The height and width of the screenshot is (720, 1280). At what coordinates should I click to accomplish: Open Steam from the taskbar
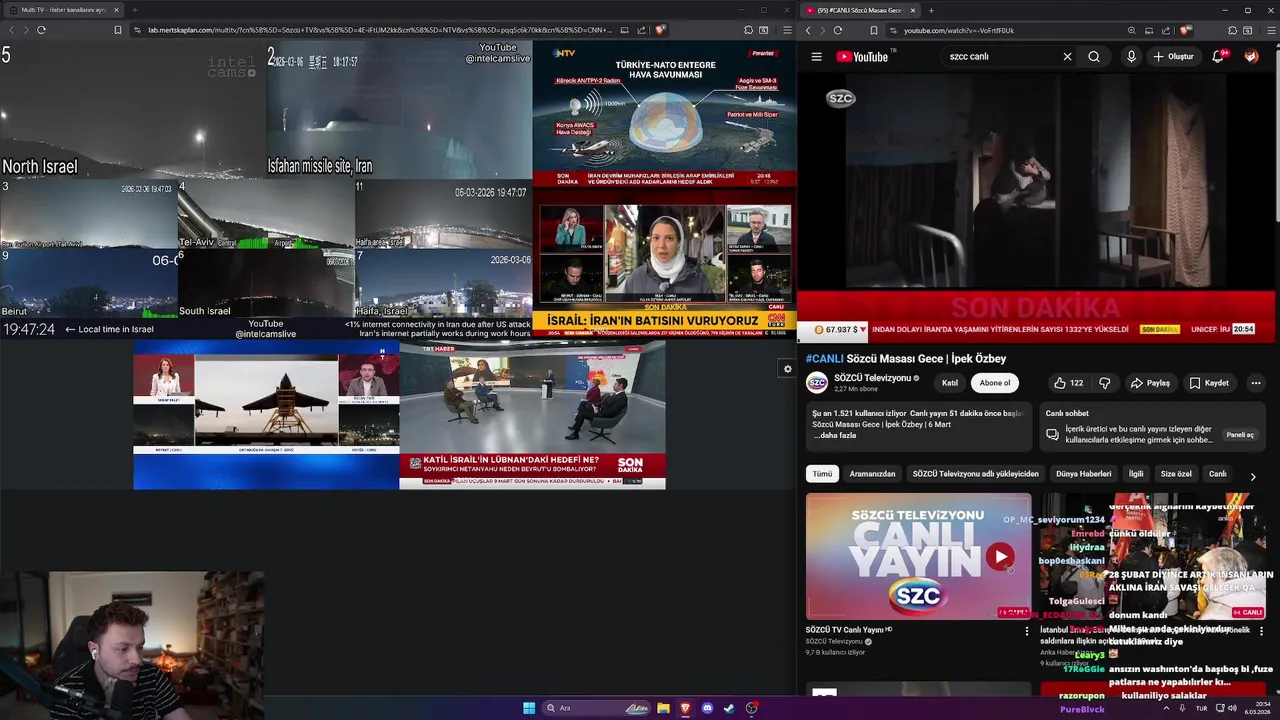pyautogui.click(x=729, y=708)
